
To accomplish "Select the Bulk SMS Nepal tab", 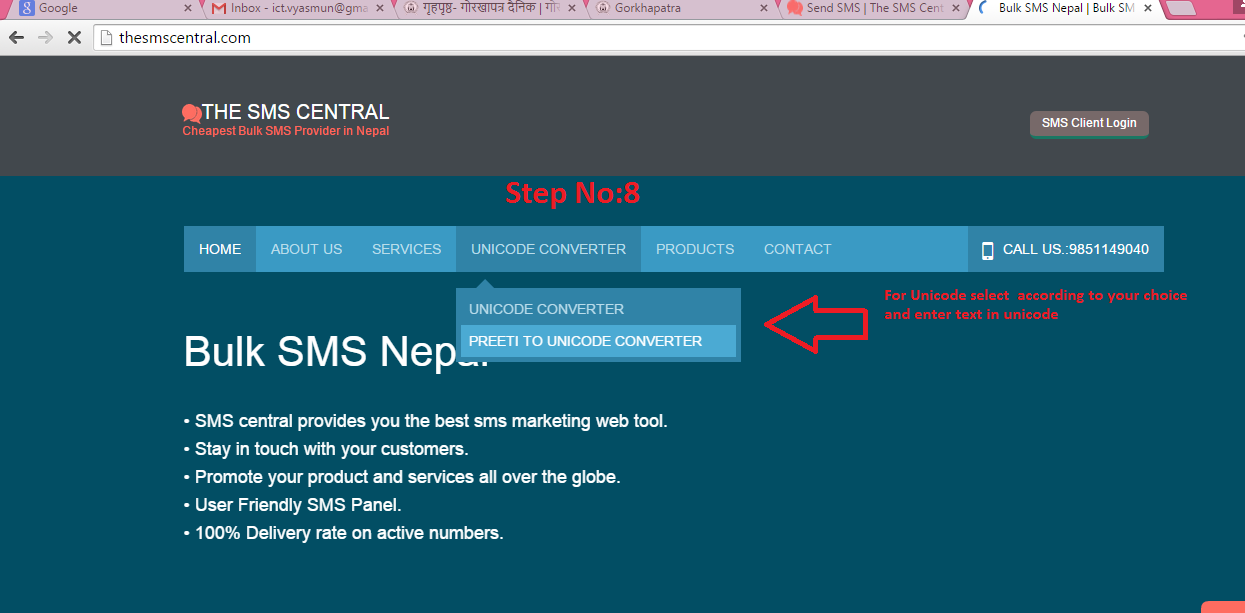I will (x=1065, y=8).
